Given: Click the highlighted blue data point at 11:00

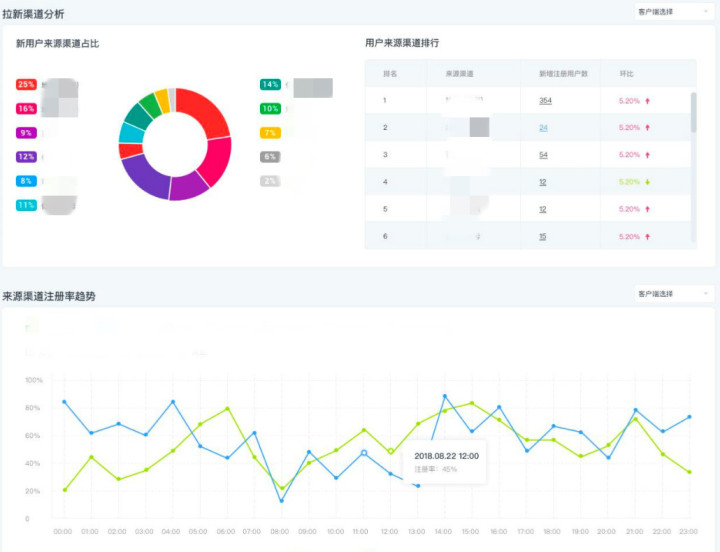Looking at the screenshot, I should 364,453.
